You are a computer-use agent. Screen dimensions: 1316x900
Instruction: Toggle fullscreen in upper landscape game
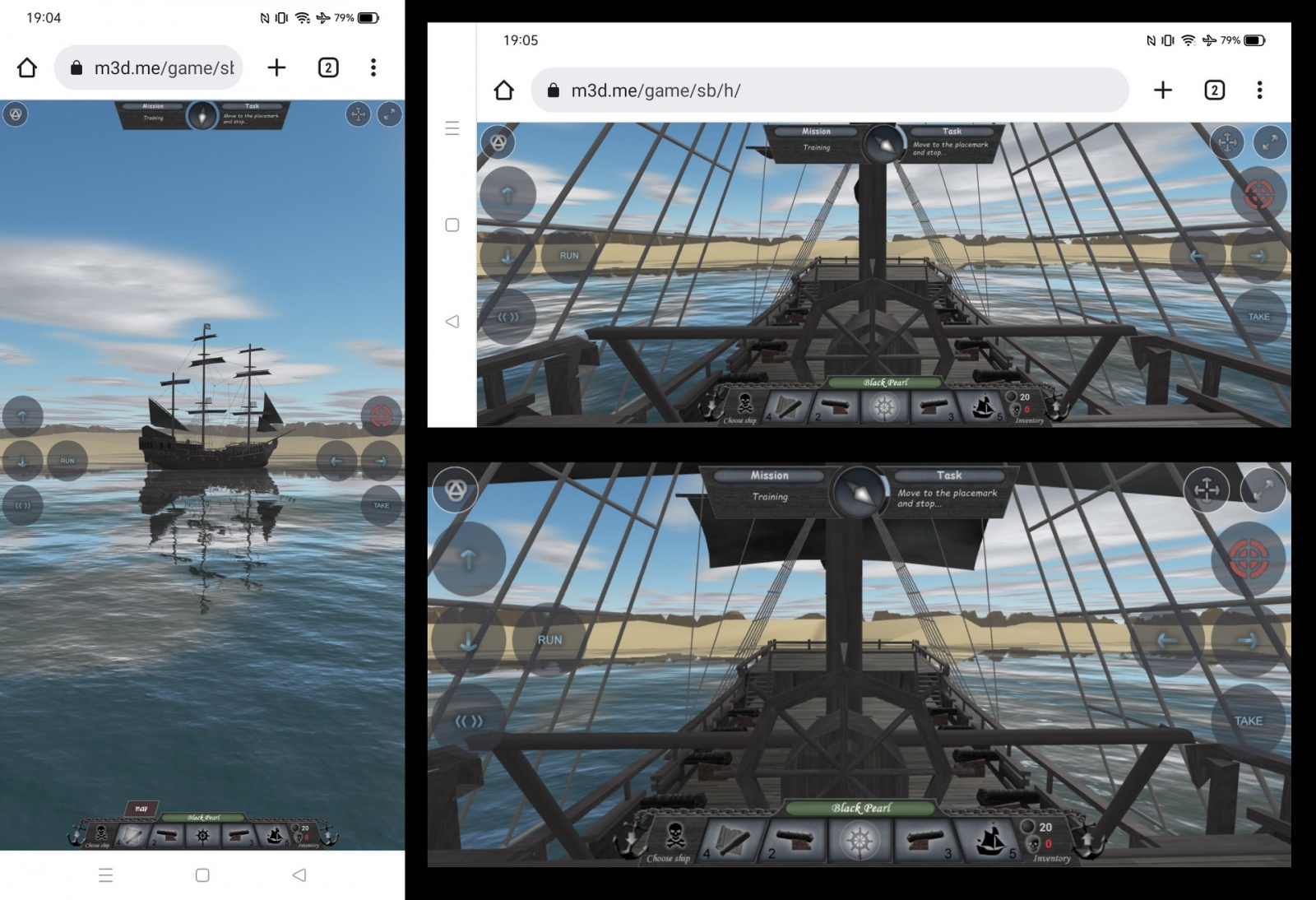click(1270, 142)
